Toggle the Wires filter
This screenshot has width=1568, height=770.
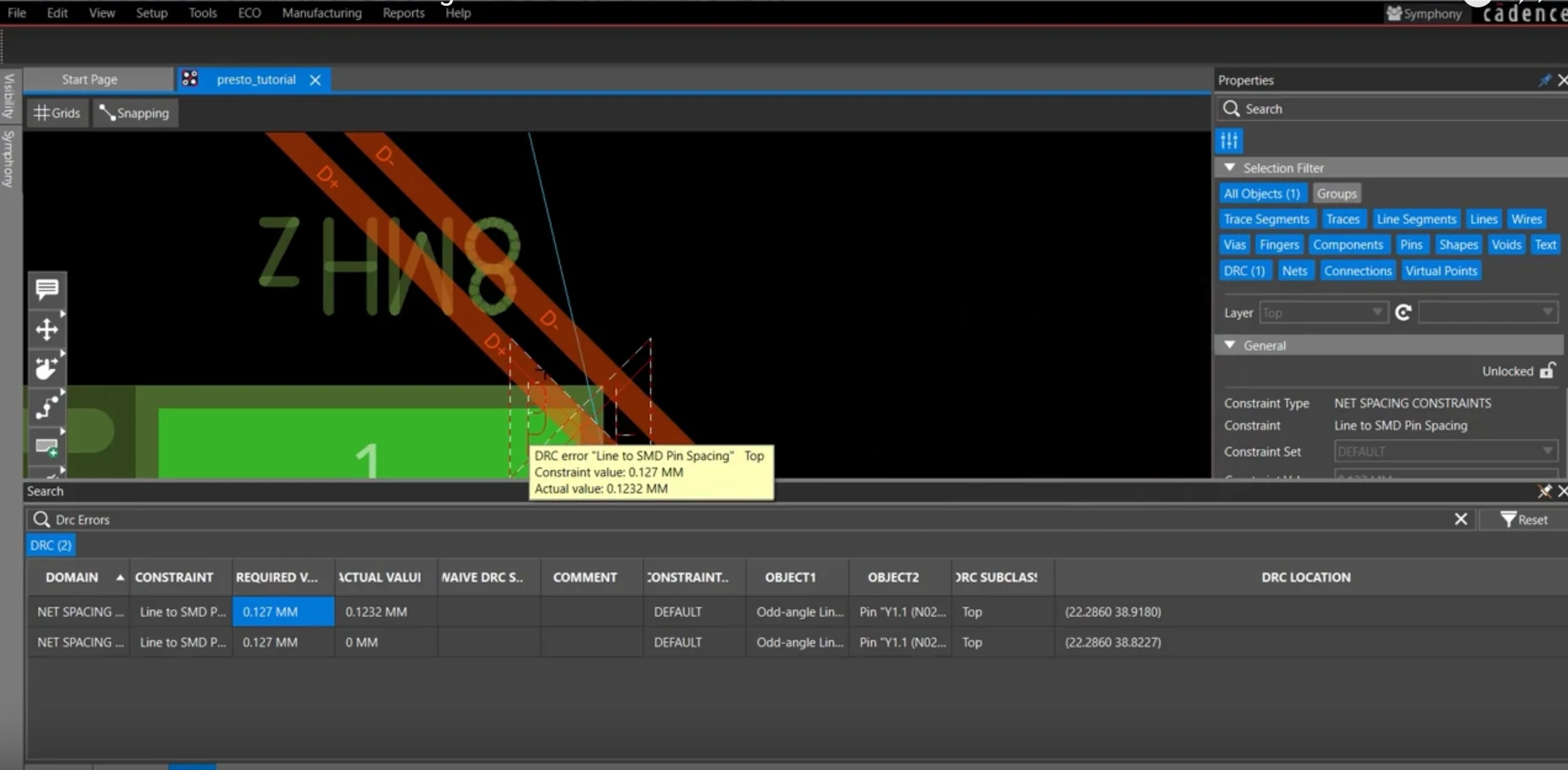click(x=1527, y=219)
